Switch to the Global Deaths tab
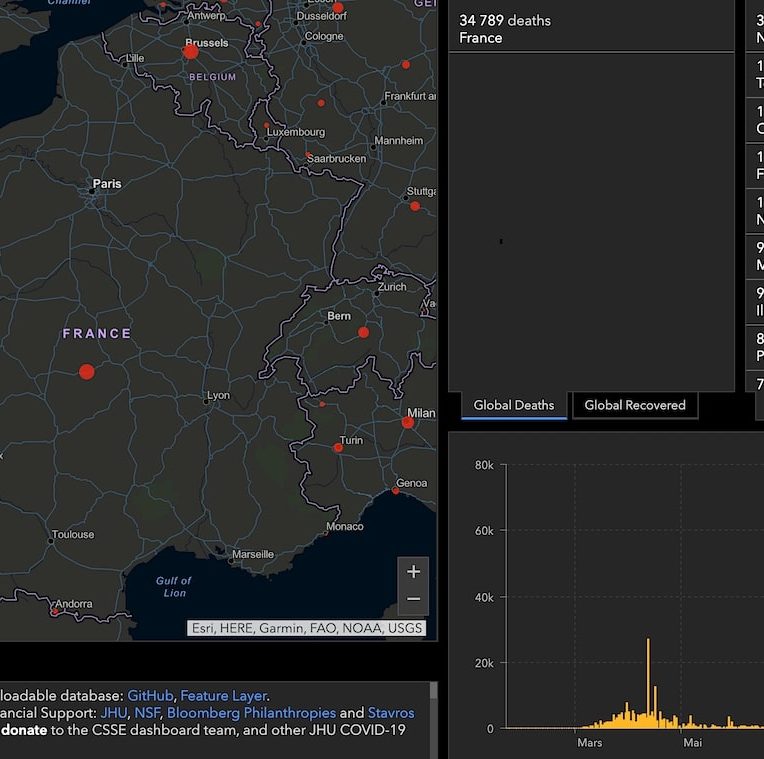The image size is (764, 759). tap(514, 405)
